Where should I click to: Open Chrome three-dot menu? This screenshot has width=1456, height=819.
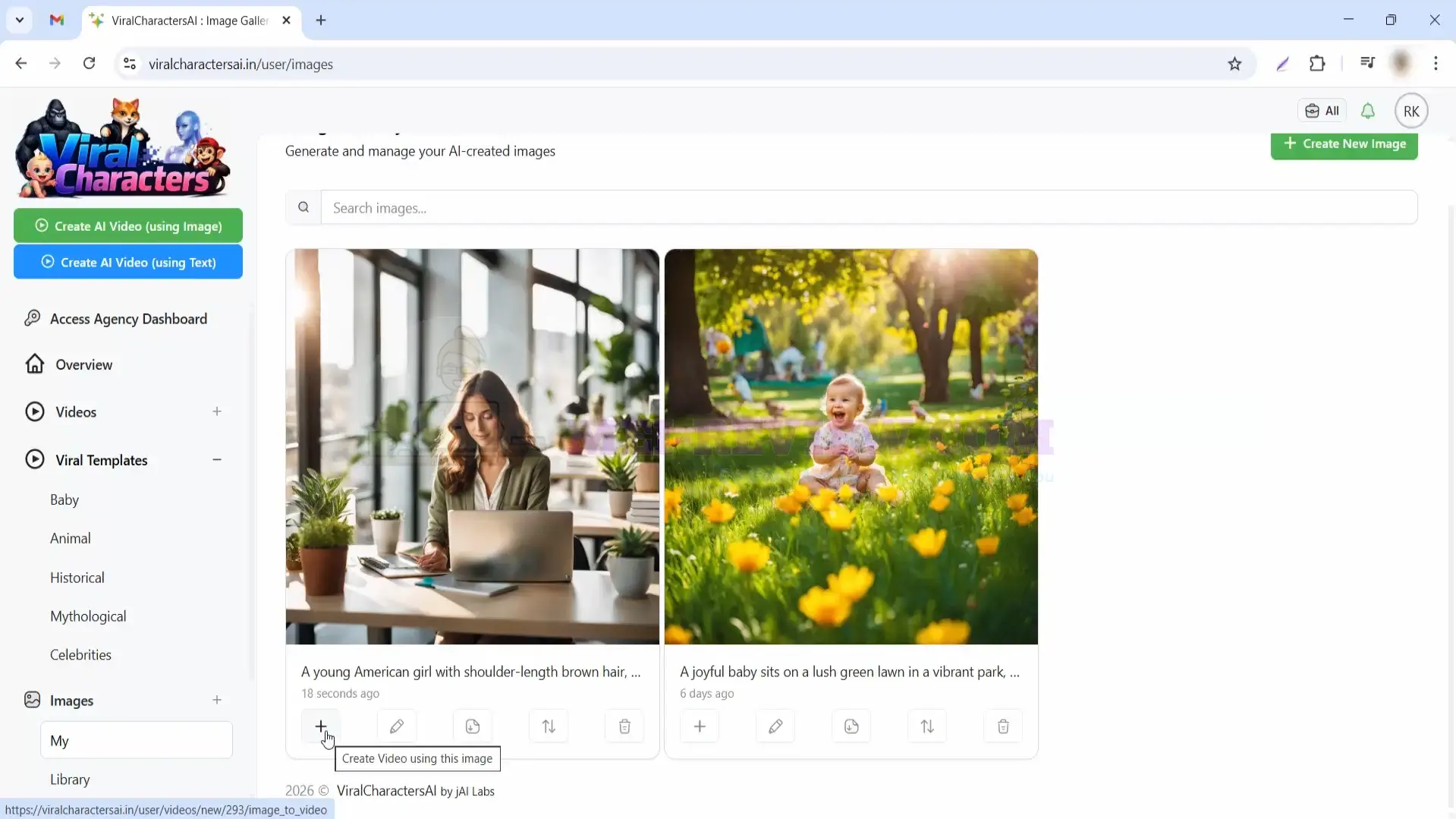click(x=1436, y=64)
